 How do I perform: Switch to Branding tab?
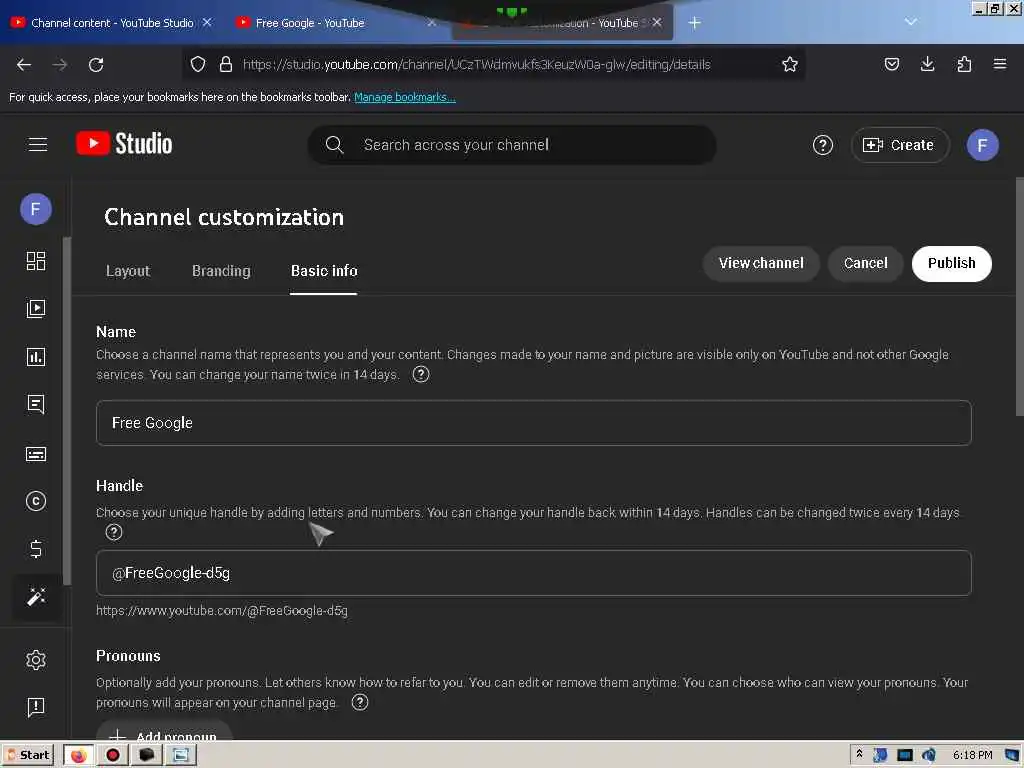[x=221, y=271]
